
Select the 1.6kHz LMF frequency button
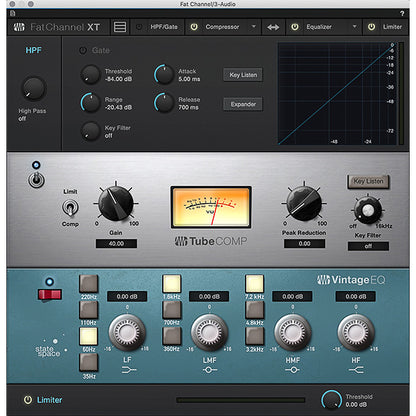172,283
